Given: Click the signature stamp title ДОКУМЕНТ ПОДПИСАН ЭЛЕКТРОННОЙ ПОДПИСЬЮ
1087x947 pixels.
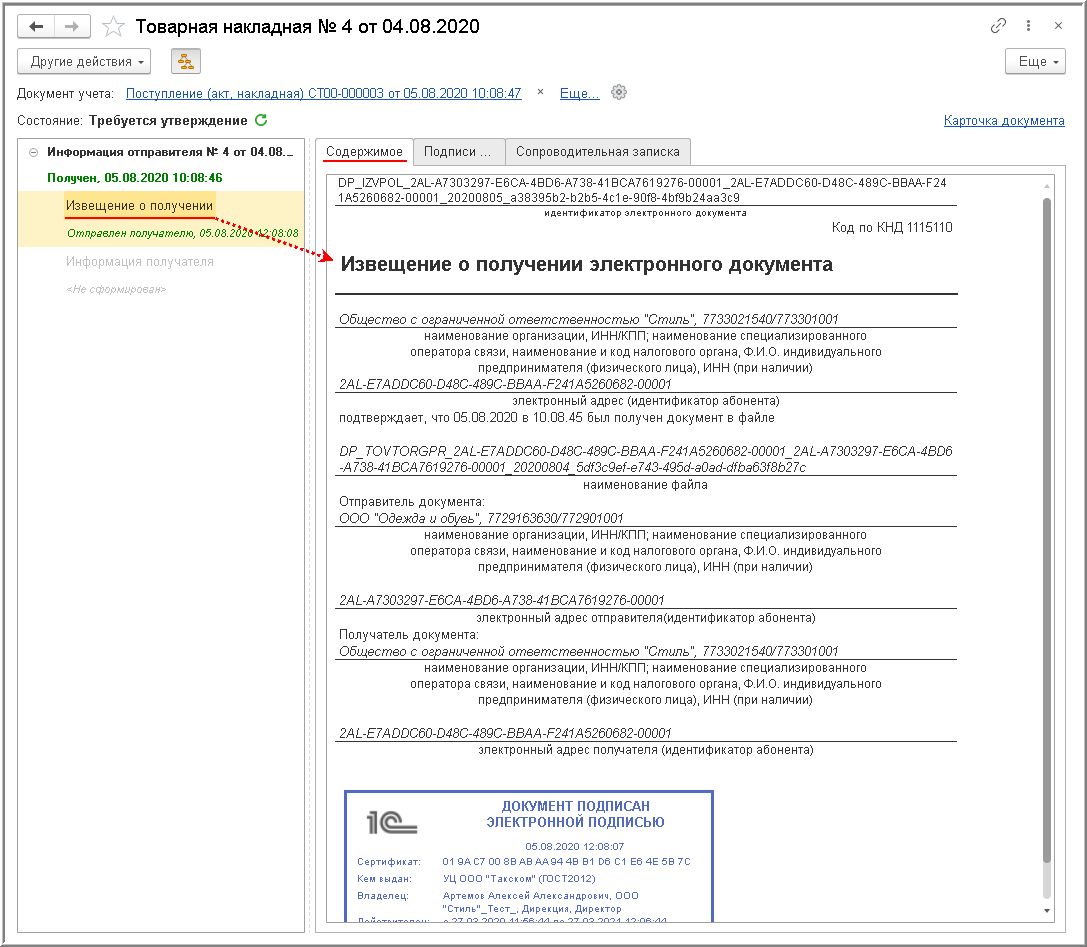Looking at the screenshot, I should coord(575,814).
